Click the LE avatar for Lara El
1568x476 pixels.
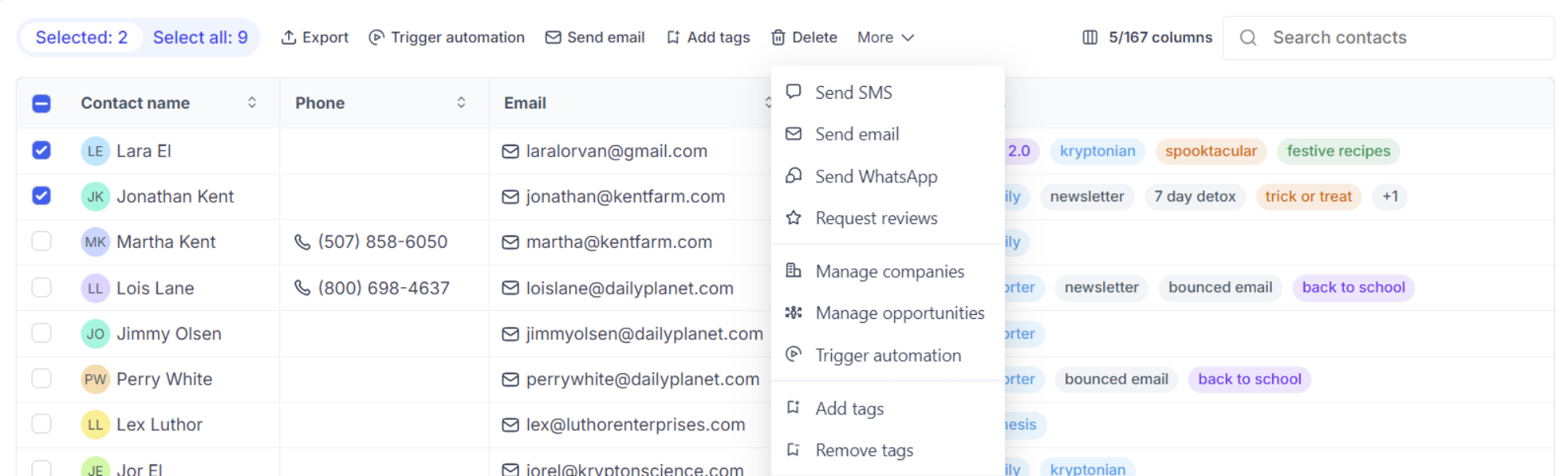point(95,151)
